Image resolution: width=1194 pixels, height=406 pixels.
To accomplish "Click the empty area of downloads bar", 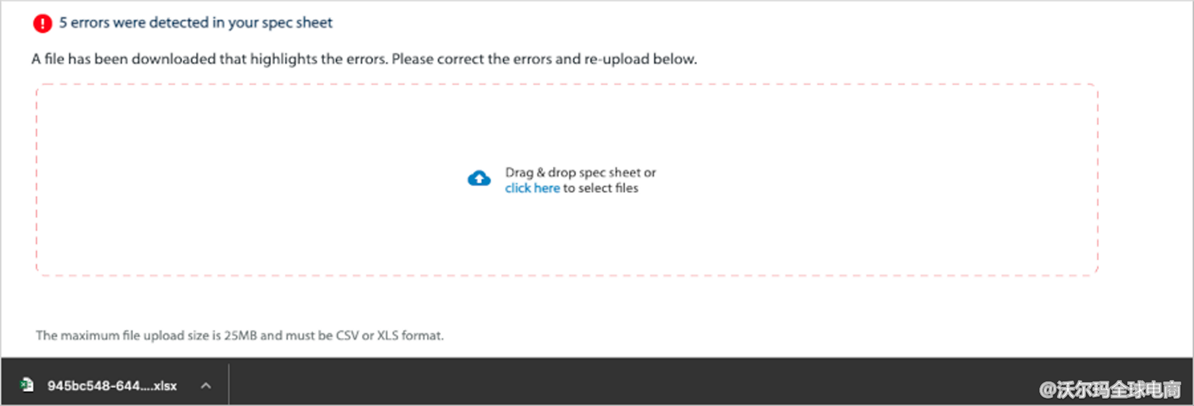I will click(600, 385).
